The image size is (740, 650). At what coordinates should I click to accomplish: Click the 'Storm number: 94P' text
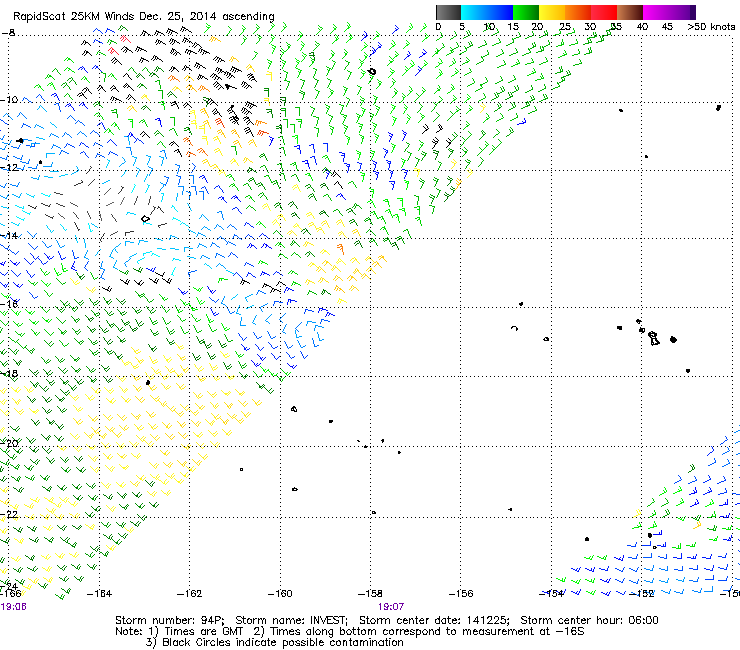(x=169, y=620)
